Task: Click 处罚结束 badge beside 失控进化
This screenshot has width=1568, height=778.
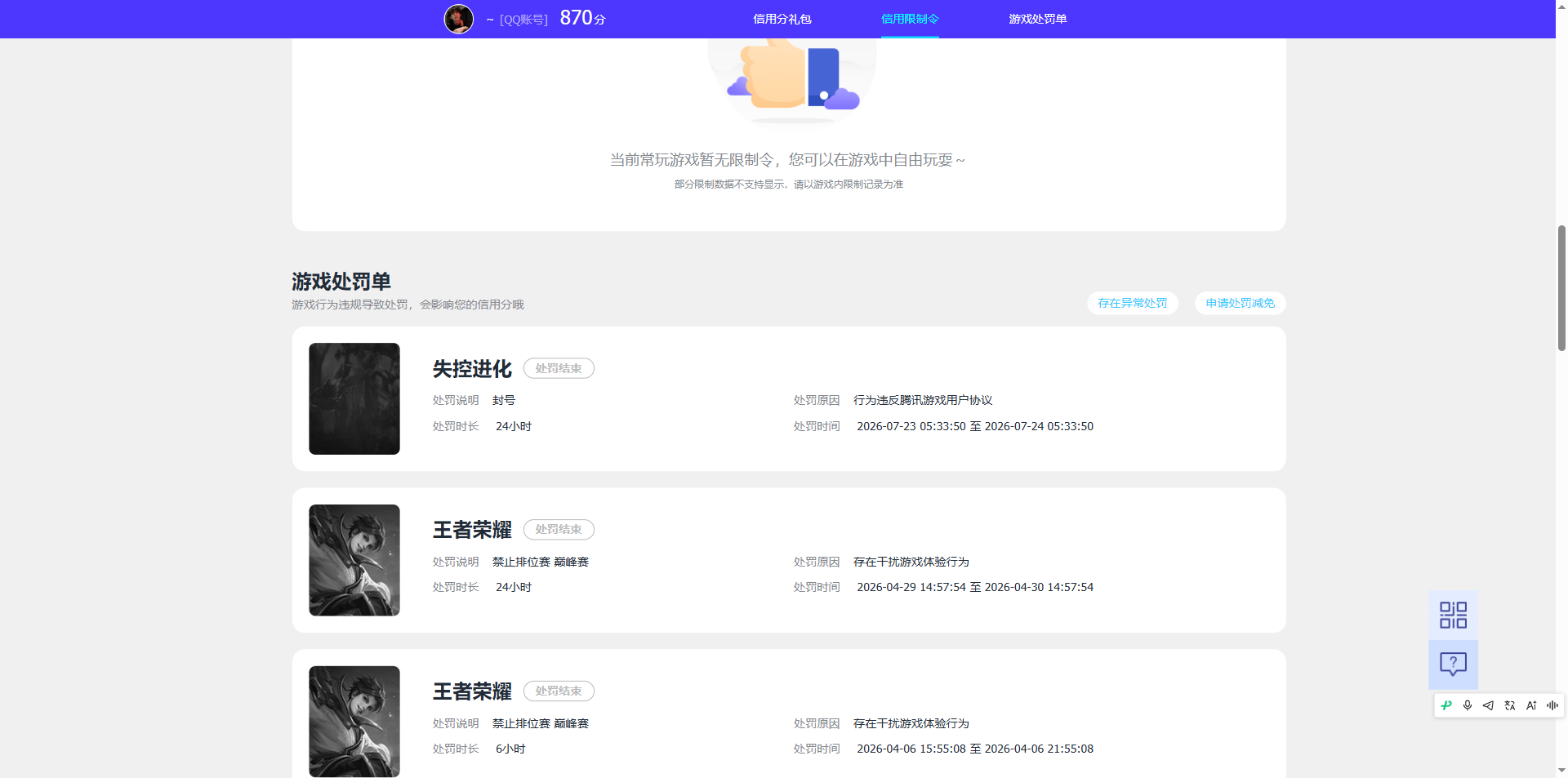Action: [x=559, y=368]
